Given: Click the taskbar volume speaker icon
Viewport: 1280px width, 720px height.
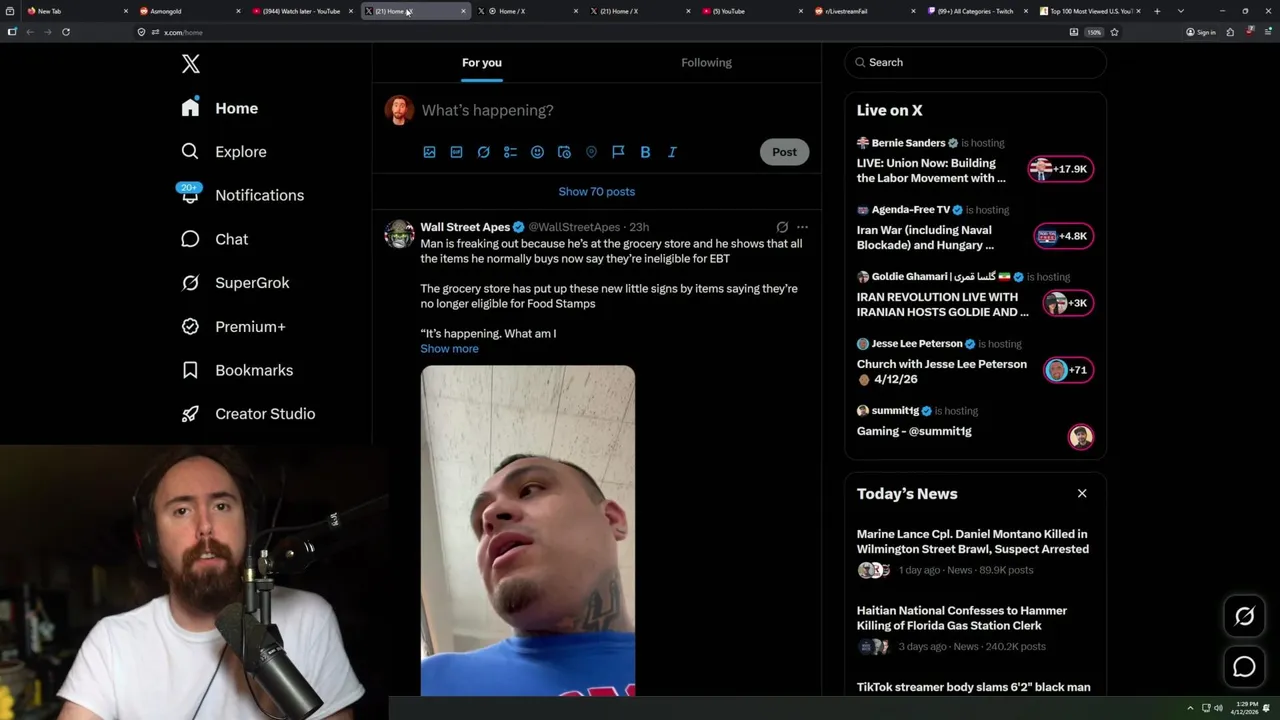Looking at the screenshot, I should click(1219, 708).
